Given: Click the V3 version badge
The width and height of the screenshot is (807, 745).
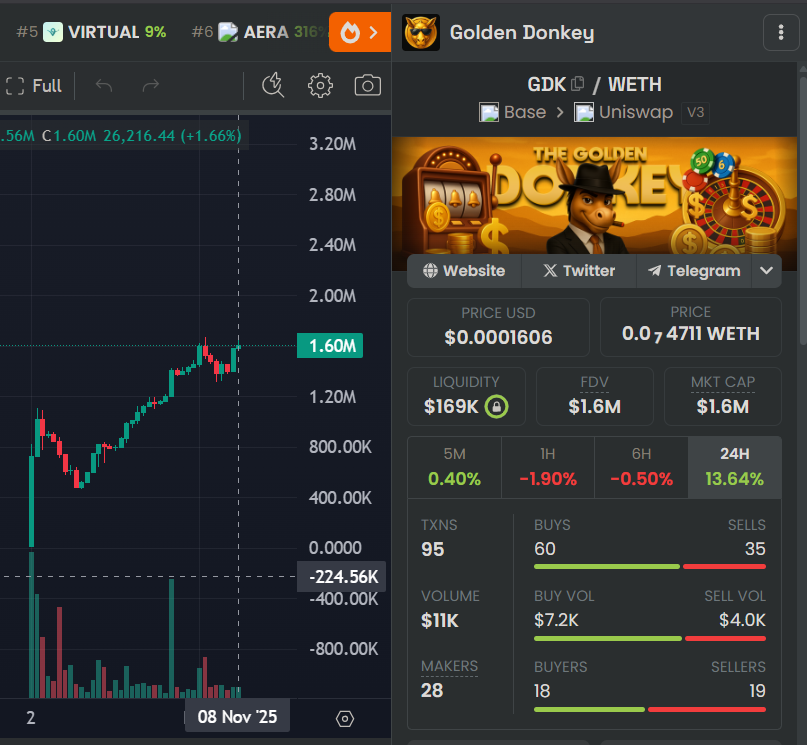Looking at the screenshot, I should 695,113.
